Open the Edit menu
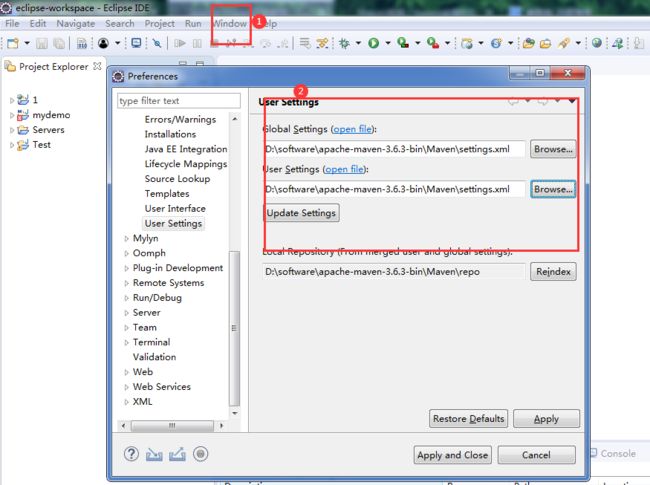This screenshot has width=650, height=485. pos(38,24)
